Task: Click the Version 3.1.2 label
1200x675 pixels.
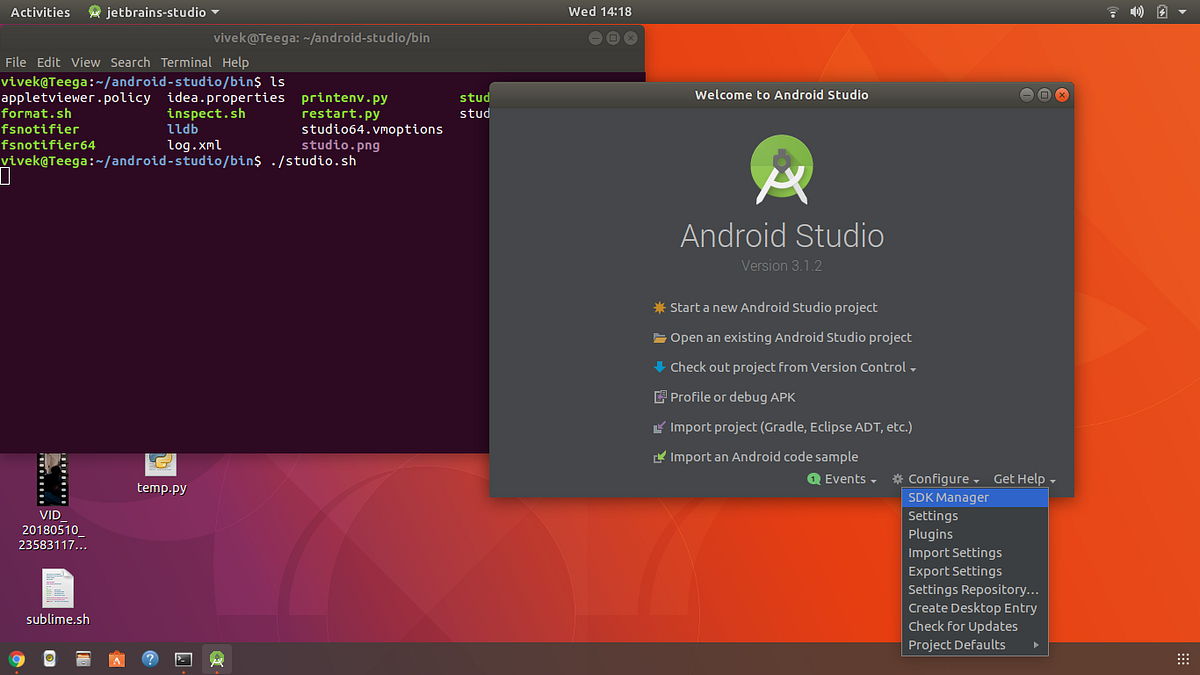Action: (782, 266)
